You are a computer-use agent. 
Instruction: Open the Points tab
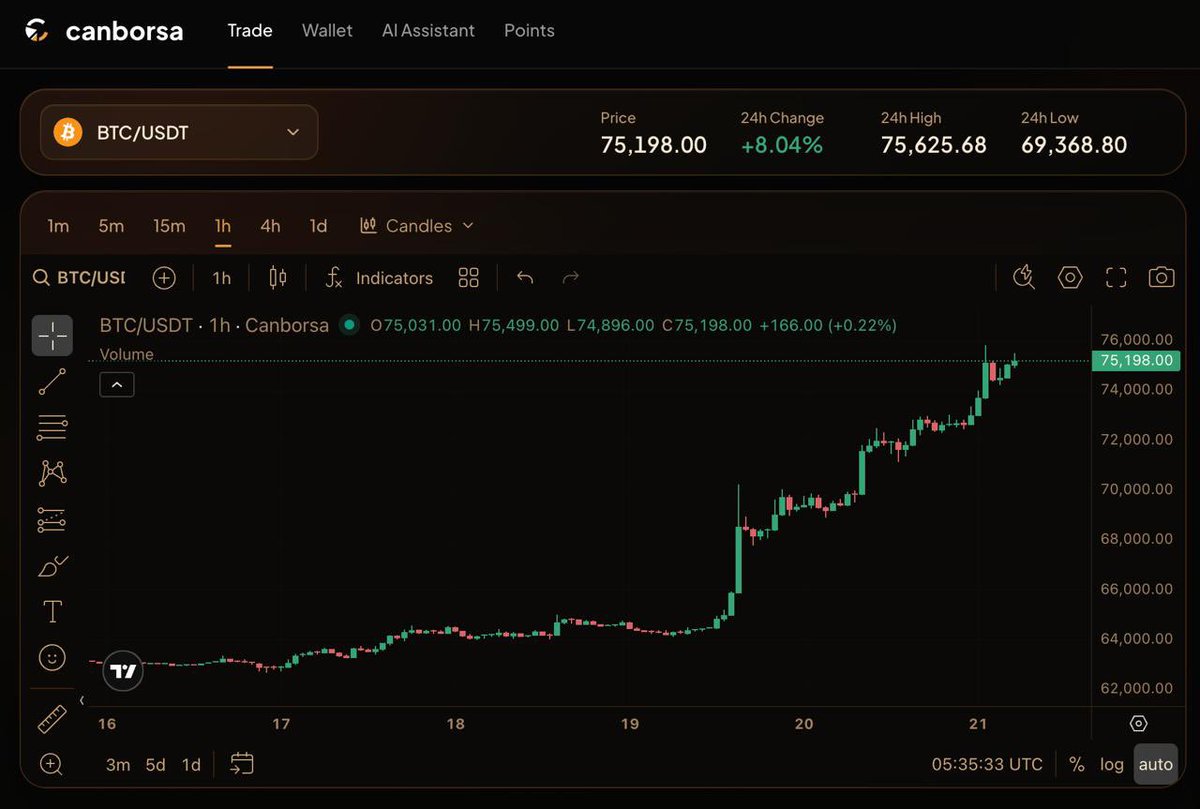coord(529,31)
